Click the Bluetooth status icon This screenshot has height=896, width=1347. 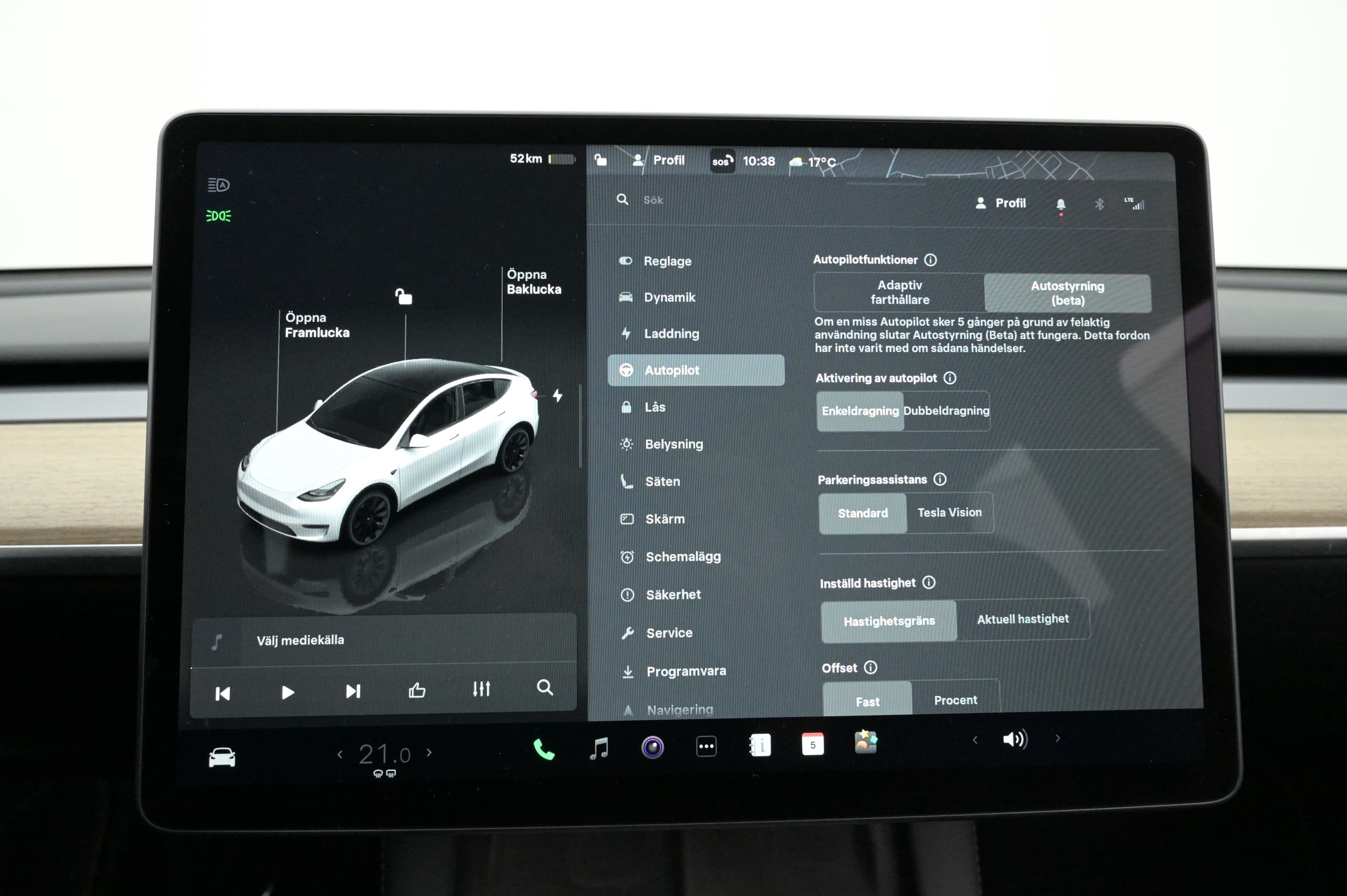pyautogui.click(x=1099, y=204)
